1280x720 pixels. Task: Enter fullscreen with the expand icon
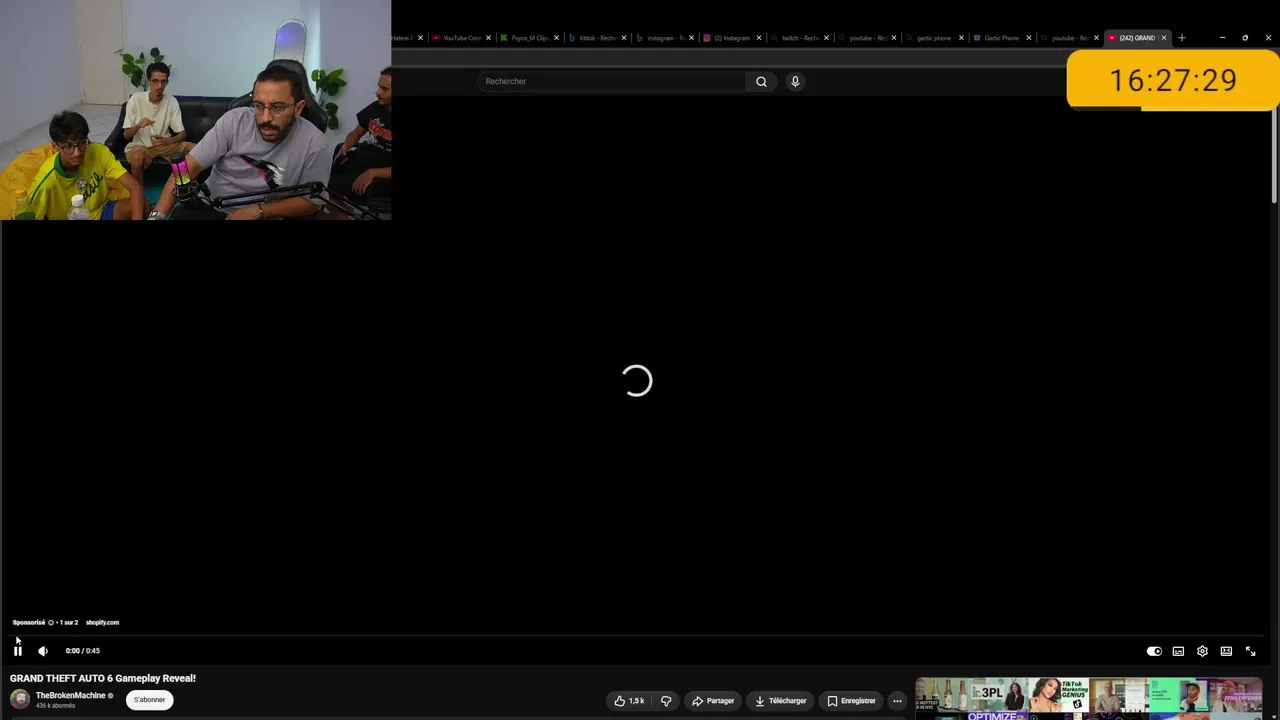point(1250,651)
